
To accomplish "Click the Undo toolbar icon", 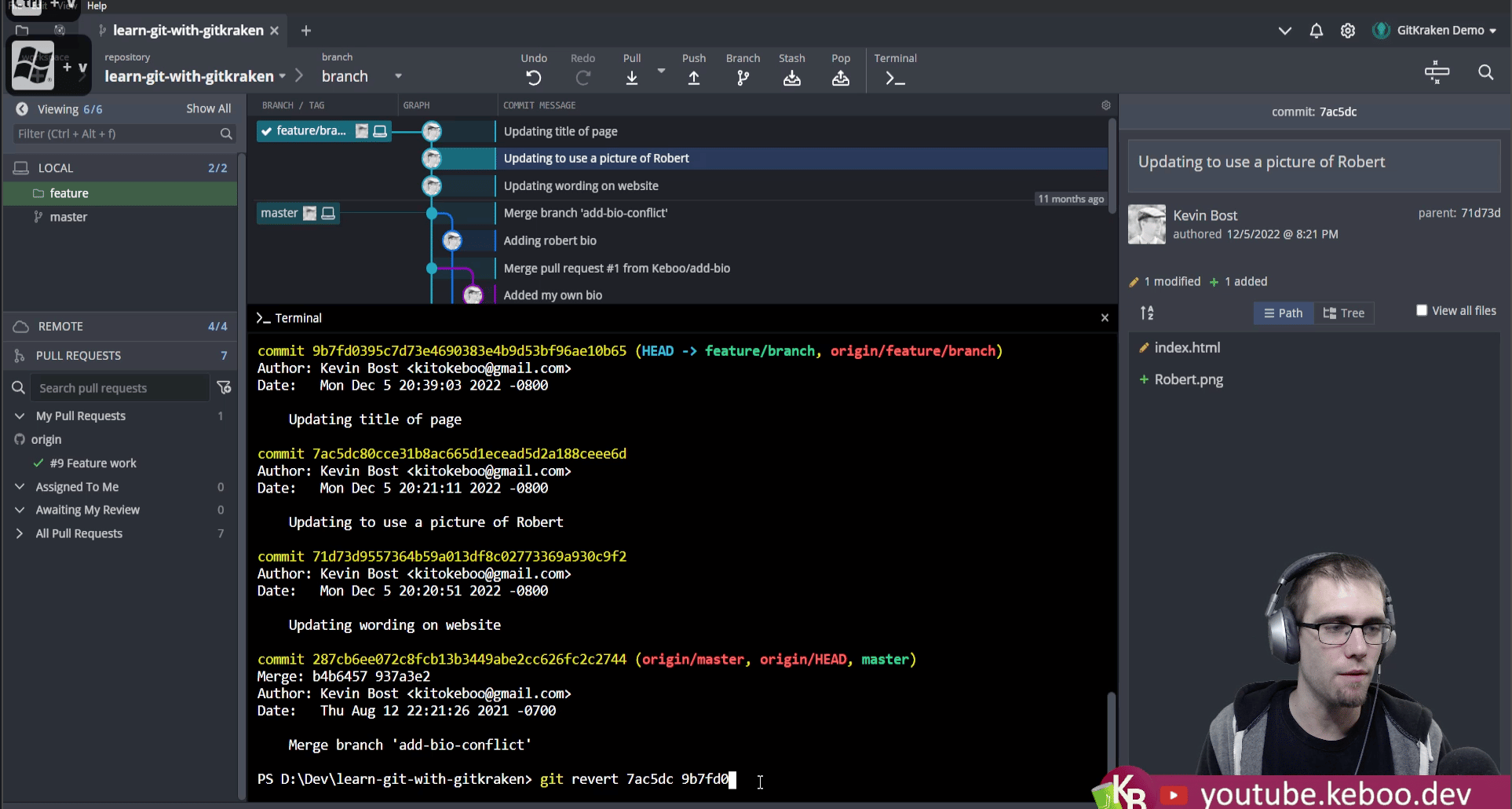I will 534,78.
